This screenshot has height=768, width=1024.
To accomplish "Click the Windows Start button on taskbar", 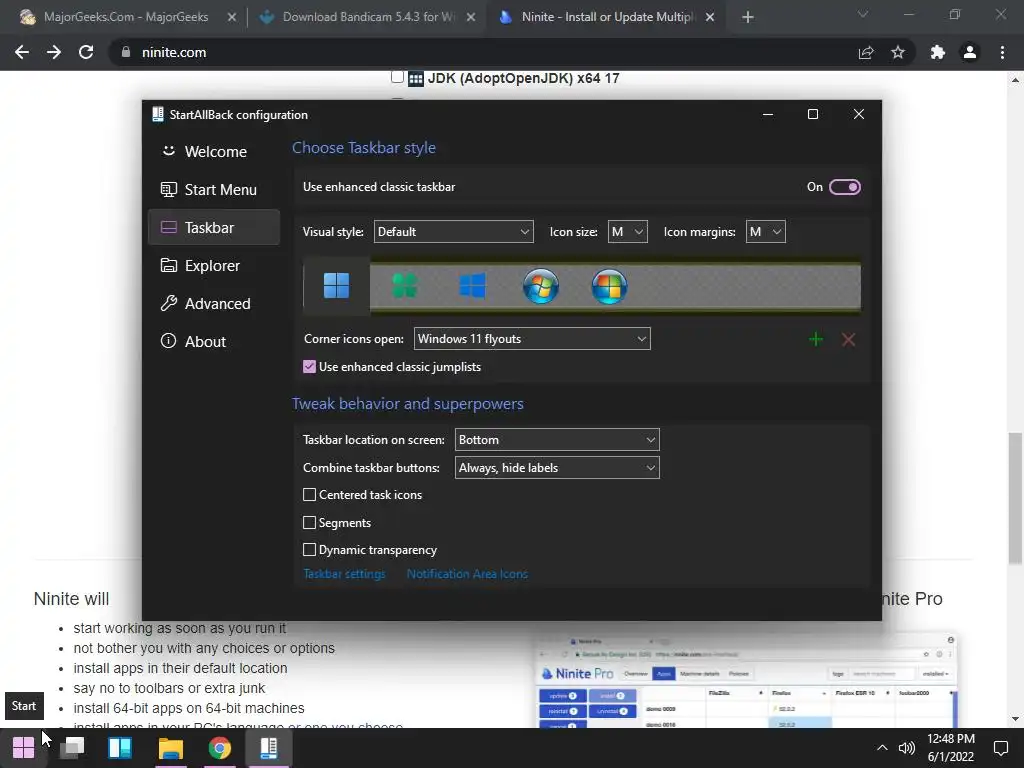I will tap(24, 748).
